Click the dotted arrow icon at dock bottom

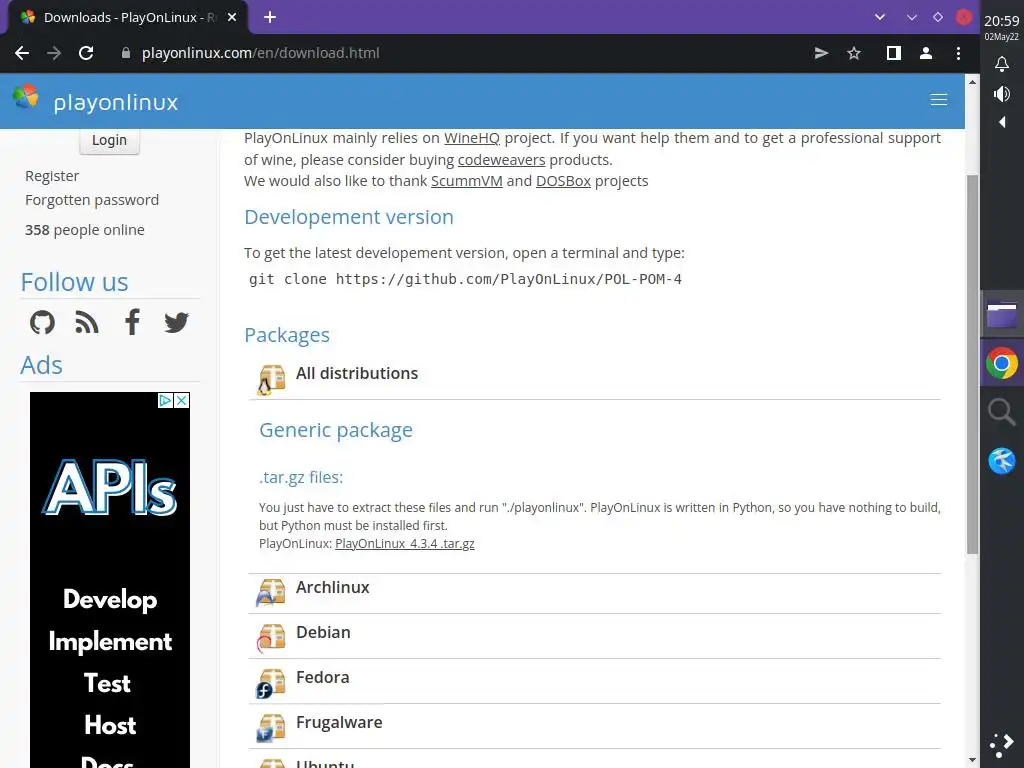[x=1002, y=745]
